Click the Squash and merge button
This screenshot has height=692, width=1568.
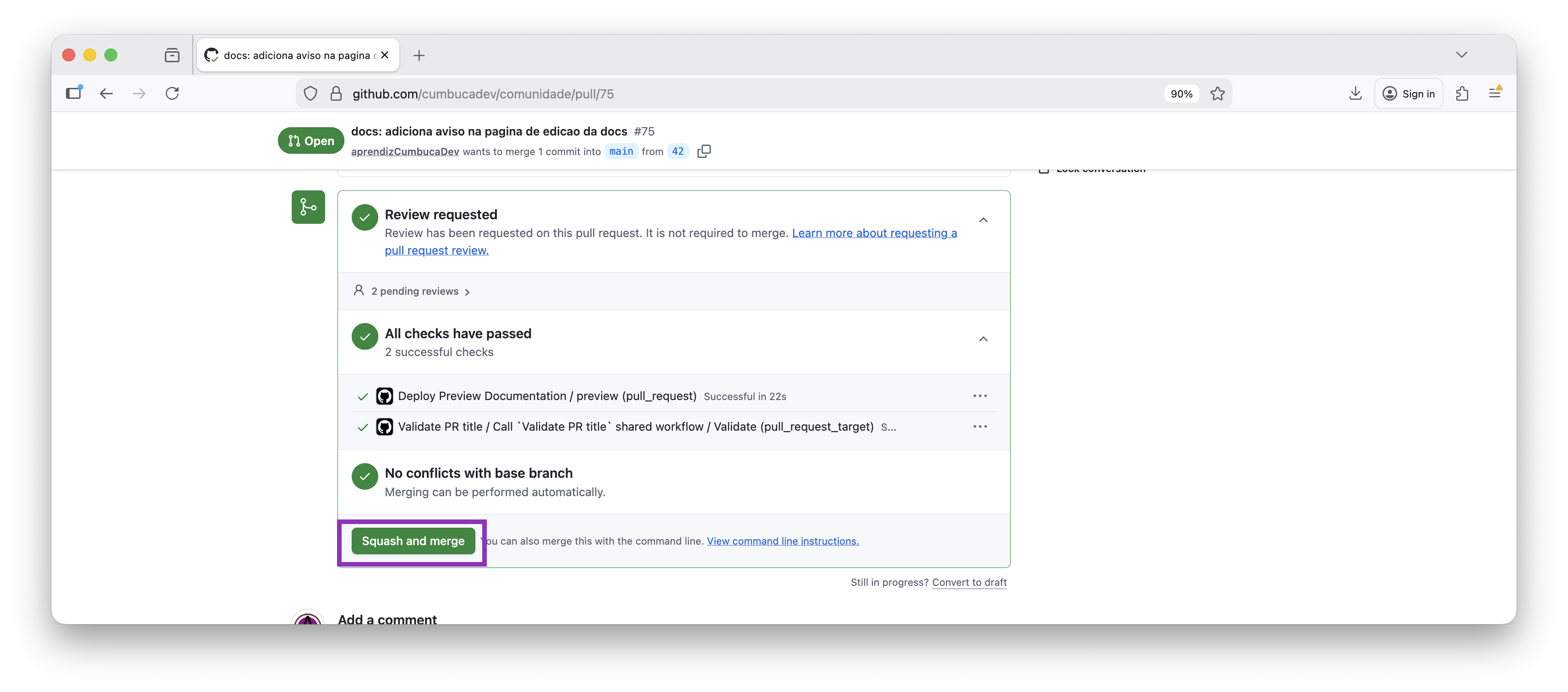click(413, 541)
